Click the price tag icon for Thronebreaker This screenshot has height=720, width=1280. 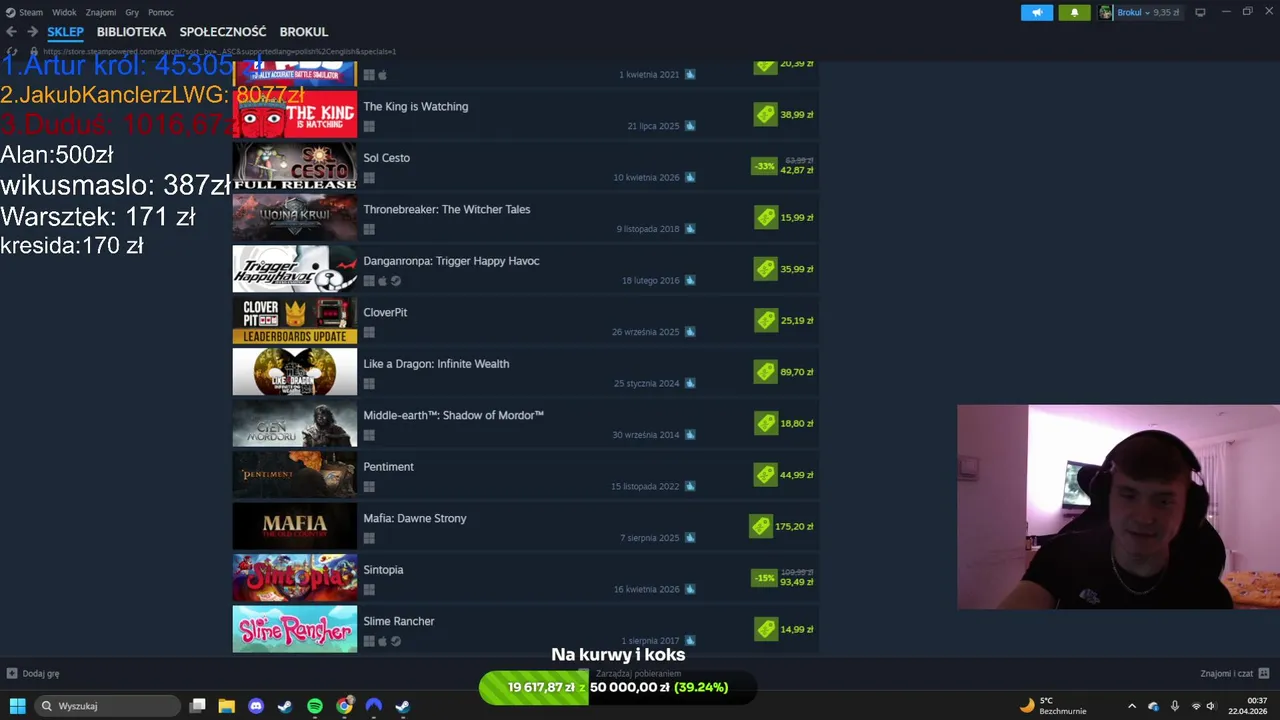766,217
